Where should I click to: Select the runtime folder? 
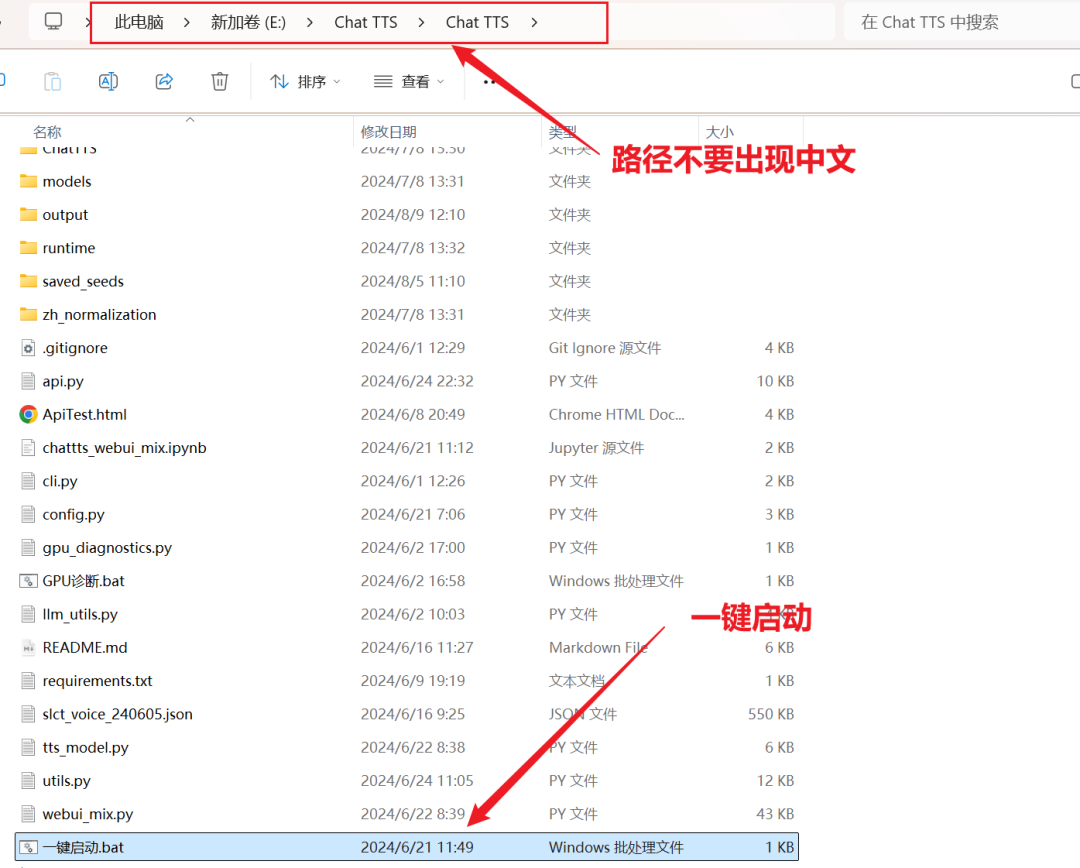pos(69,247)
